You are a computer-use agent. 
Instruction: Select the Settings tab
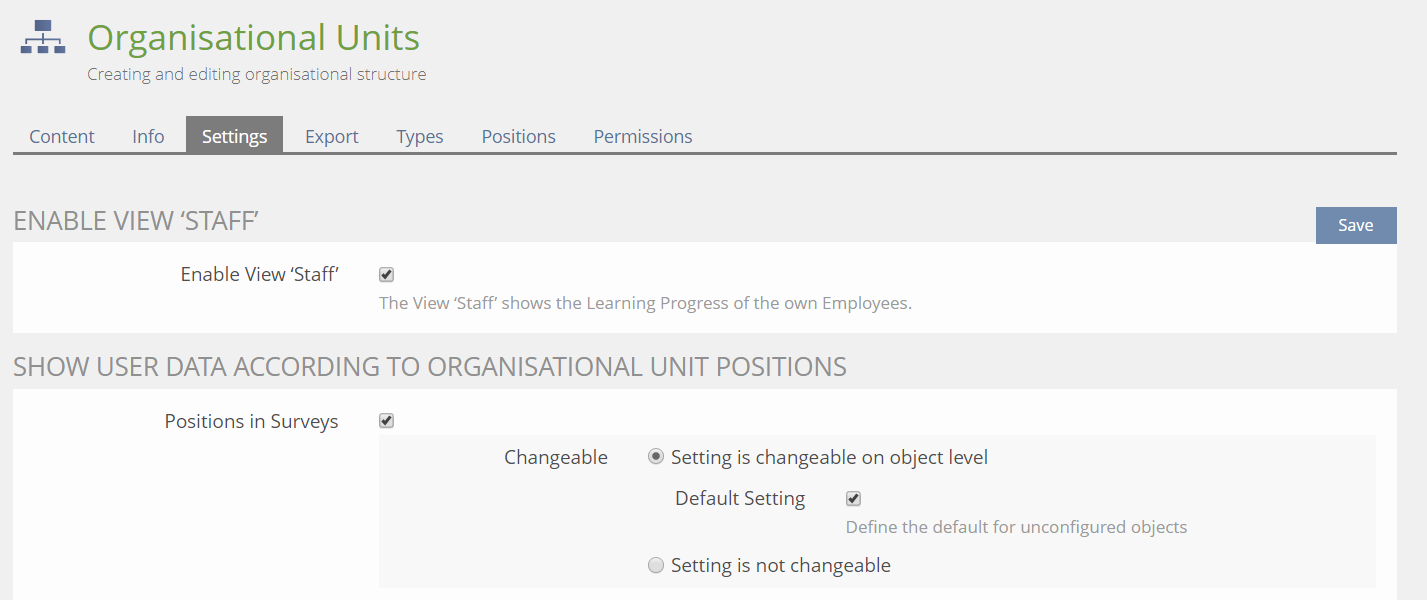234,136
